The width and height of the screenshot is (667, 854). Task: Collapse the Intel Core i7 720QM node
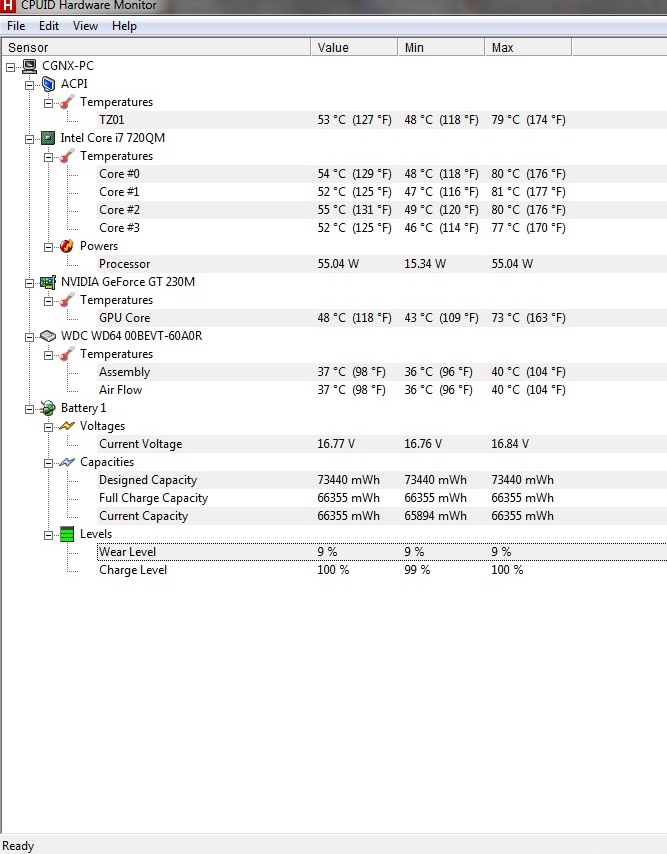[29, 138]
